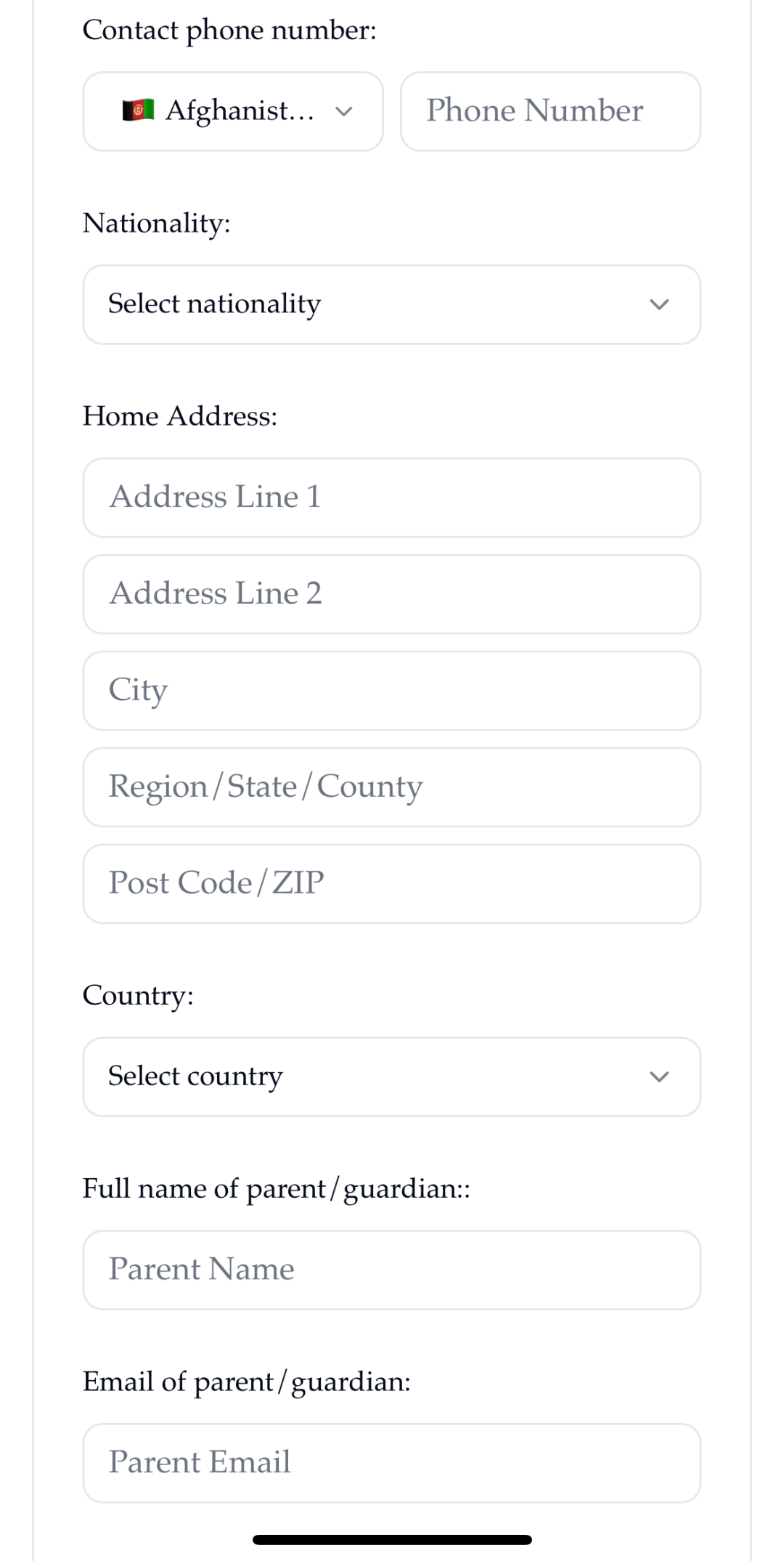Click the chevron arrow in Country field
The height and width of the screenshot is (1561, 784).
click(x=658, y=1077)
